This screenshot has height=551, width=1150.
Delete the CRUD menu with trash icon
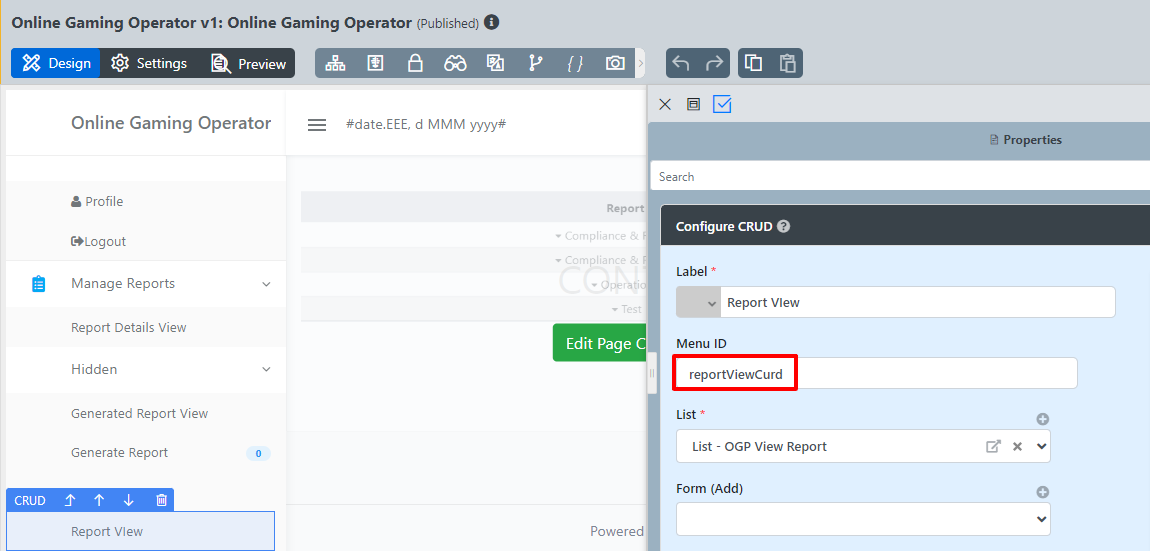pyautogui.click(x=161, y=501)
